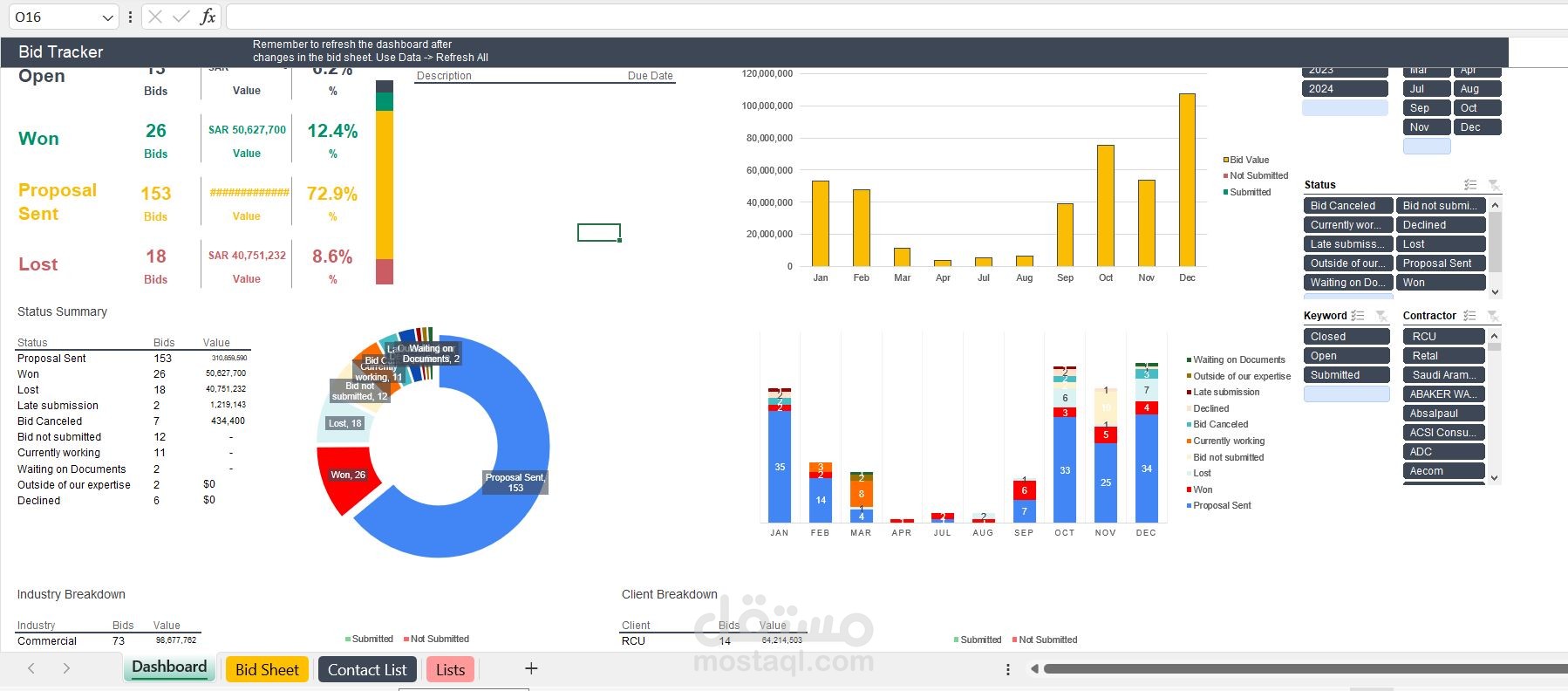Filter Contractor slicer by ACSI Consu...
The height and width of the screenshot is (691, 1568).
coord(1444,433)
